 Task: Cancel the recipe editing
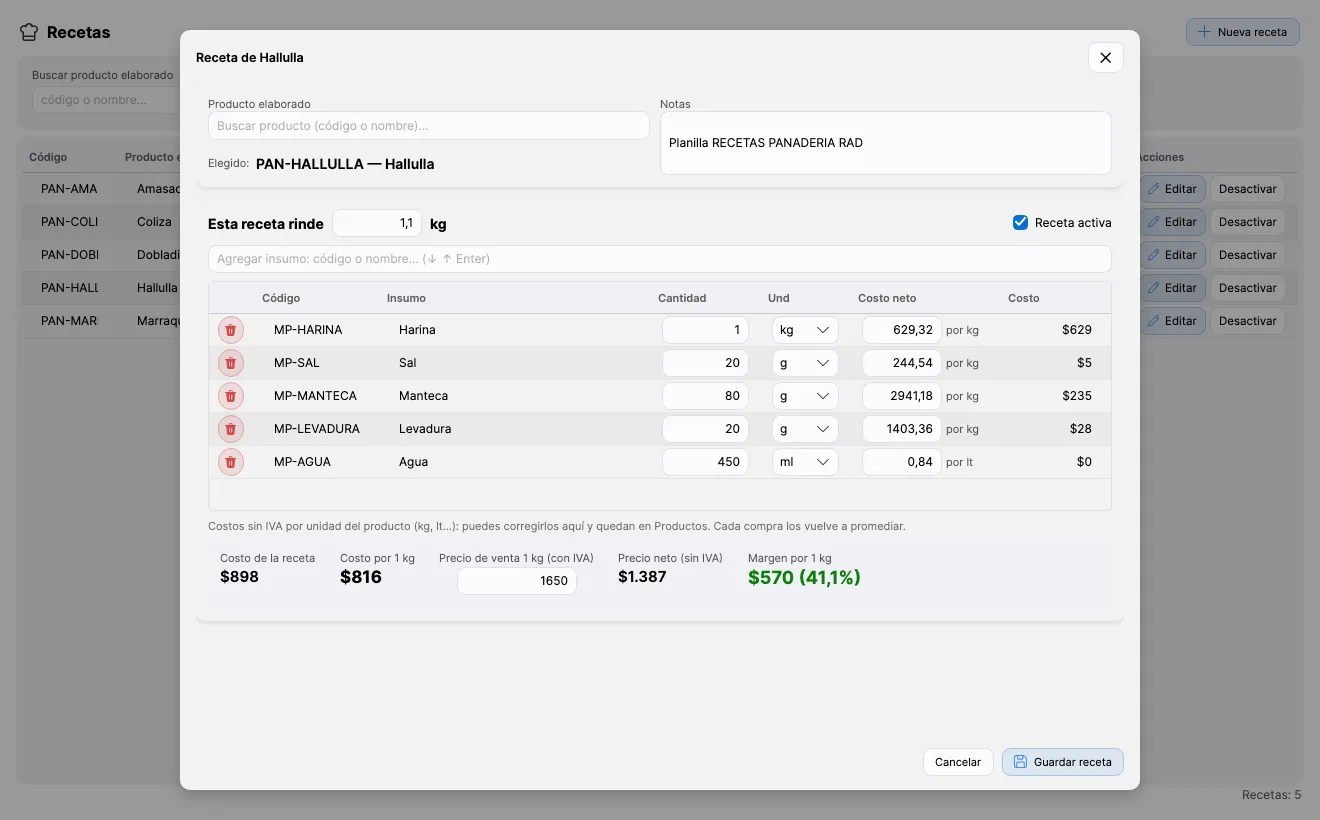tap(958, 762)
